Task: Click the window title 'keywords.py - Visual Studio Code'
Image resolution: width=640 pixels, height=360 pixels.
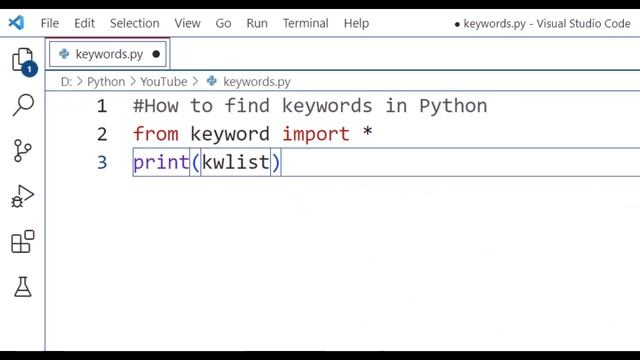Action: [x=547, y=24]
